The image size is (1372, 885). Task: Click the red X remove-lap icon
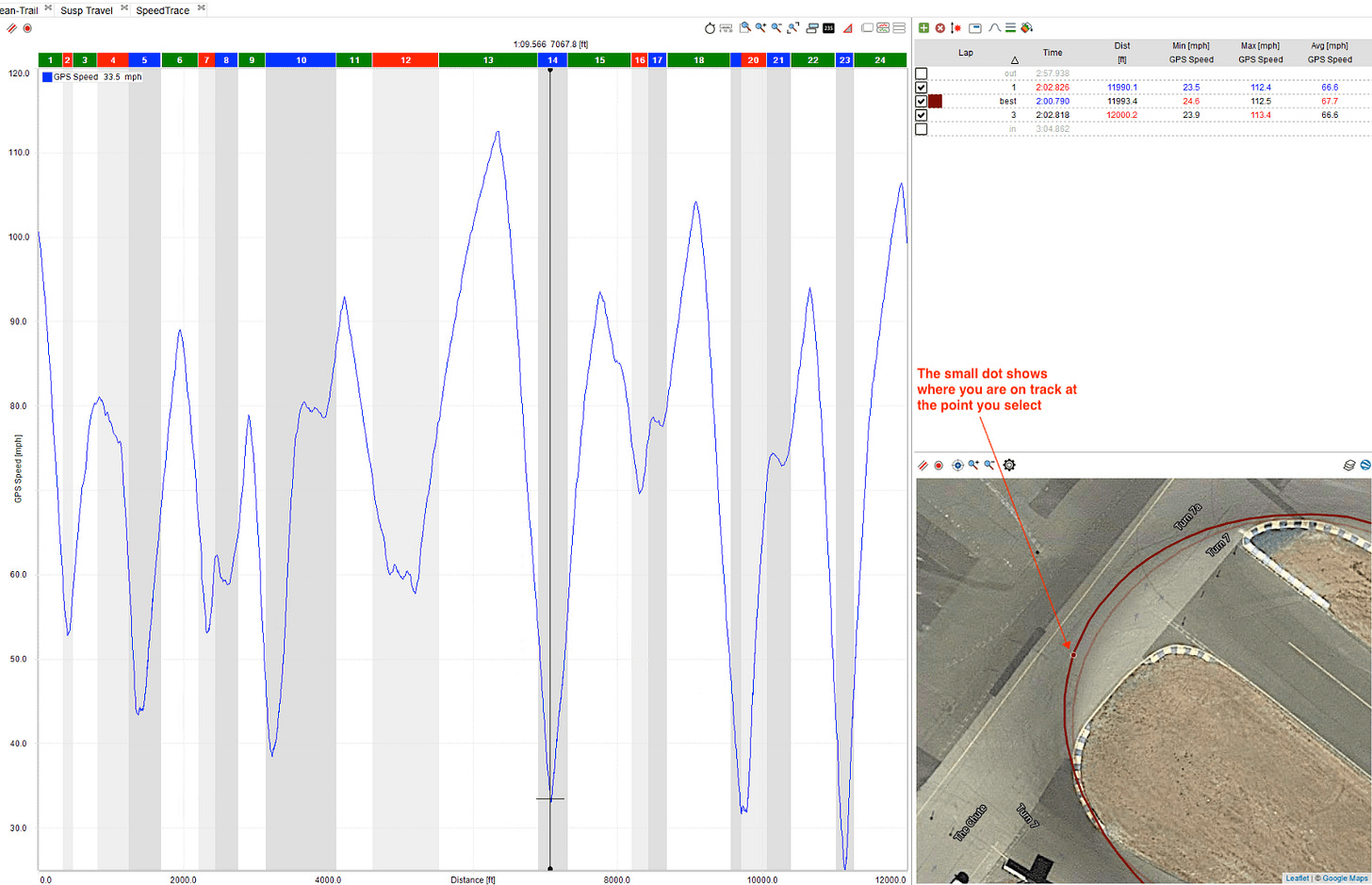[940, 28]
